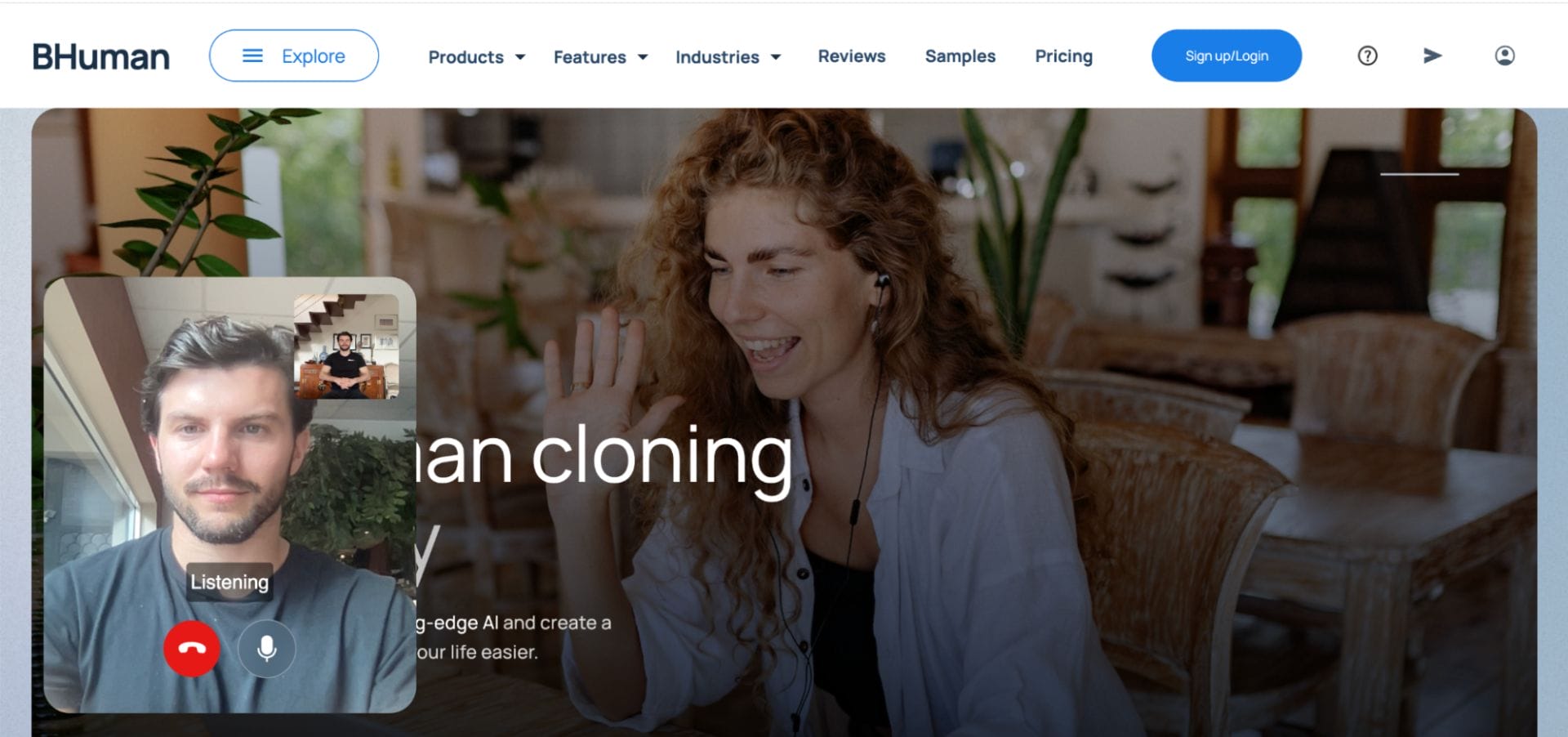
Task: Click the Explore button text
Action: click(314, 56)
